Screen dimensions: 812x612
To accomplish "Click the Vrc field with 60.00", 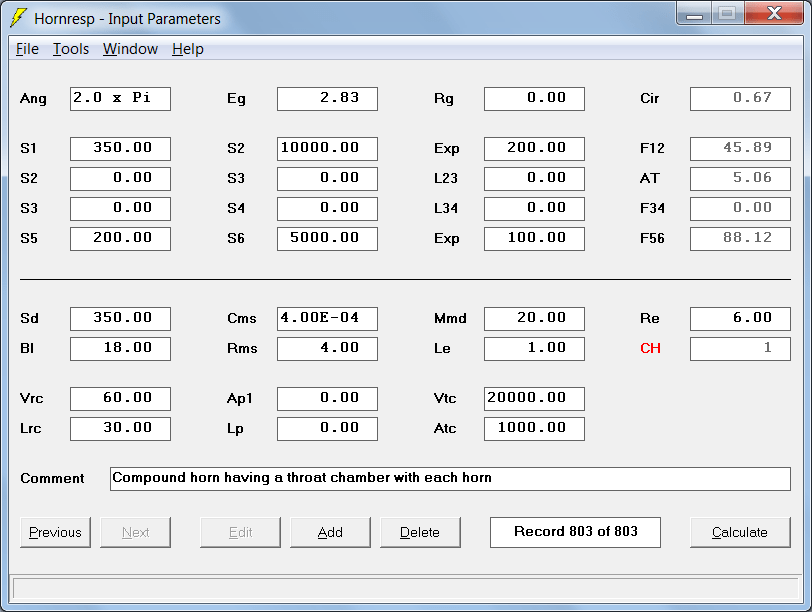I will (120, 399).
